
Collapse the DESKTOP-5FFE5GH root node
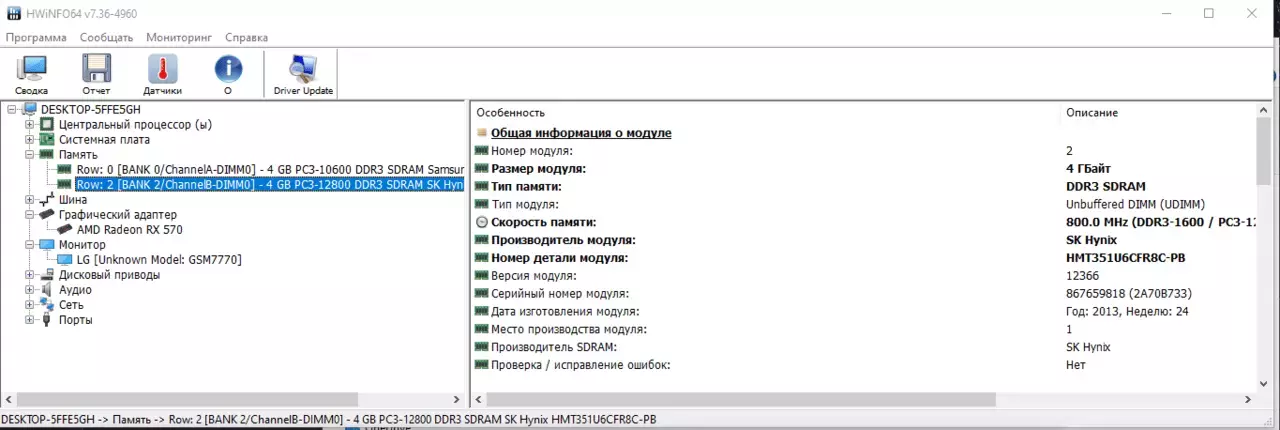point(12,109)
